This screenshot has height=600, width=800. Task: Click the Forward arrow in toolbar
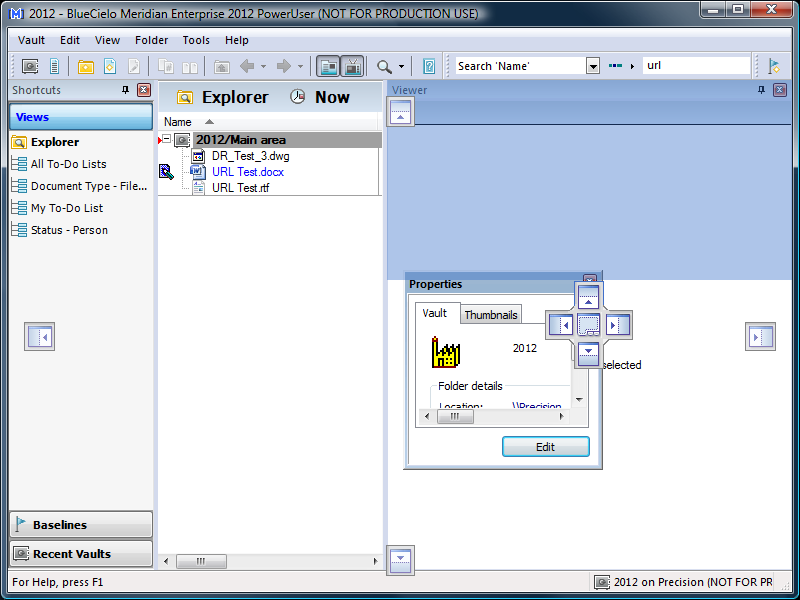(x=284, y=66)
